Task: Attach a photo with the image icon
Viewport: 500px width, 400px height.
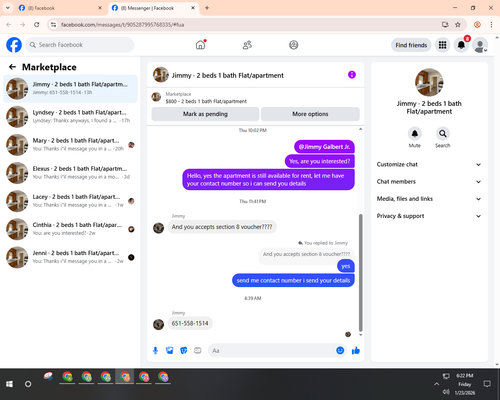Action: pos(170,350)
